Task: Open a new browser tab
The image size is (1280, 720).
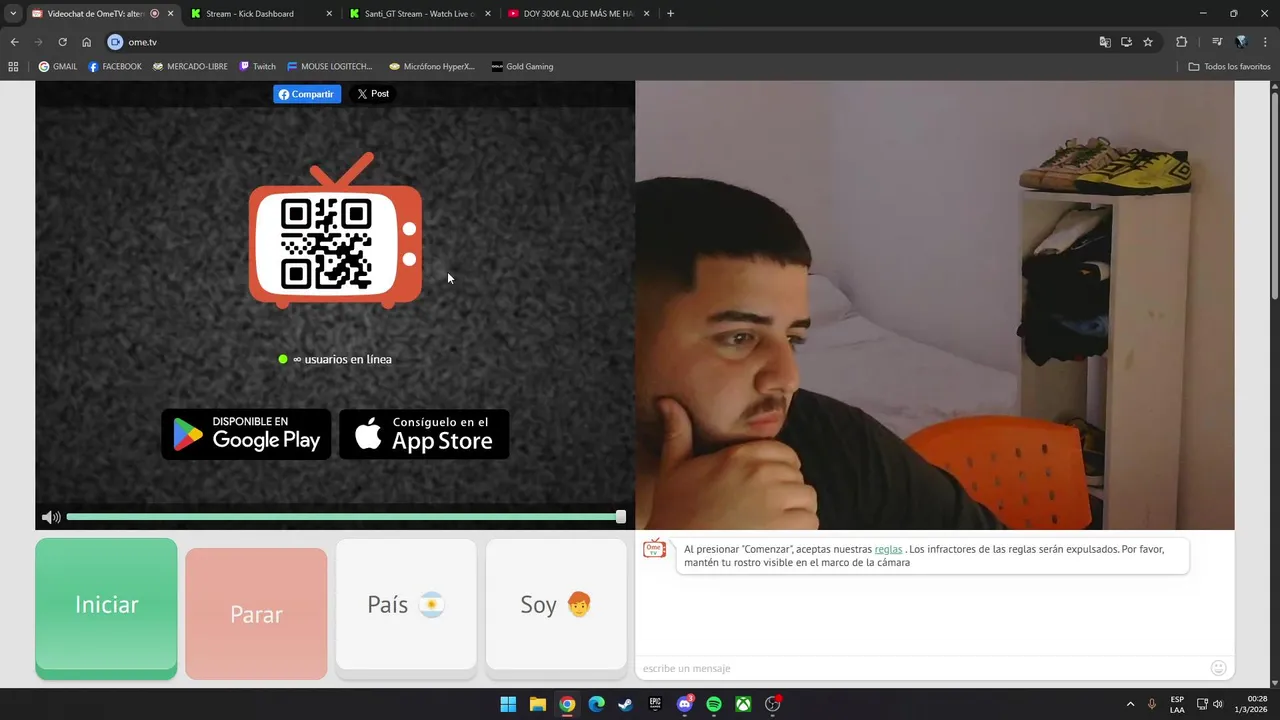Action: click(670, 14)
